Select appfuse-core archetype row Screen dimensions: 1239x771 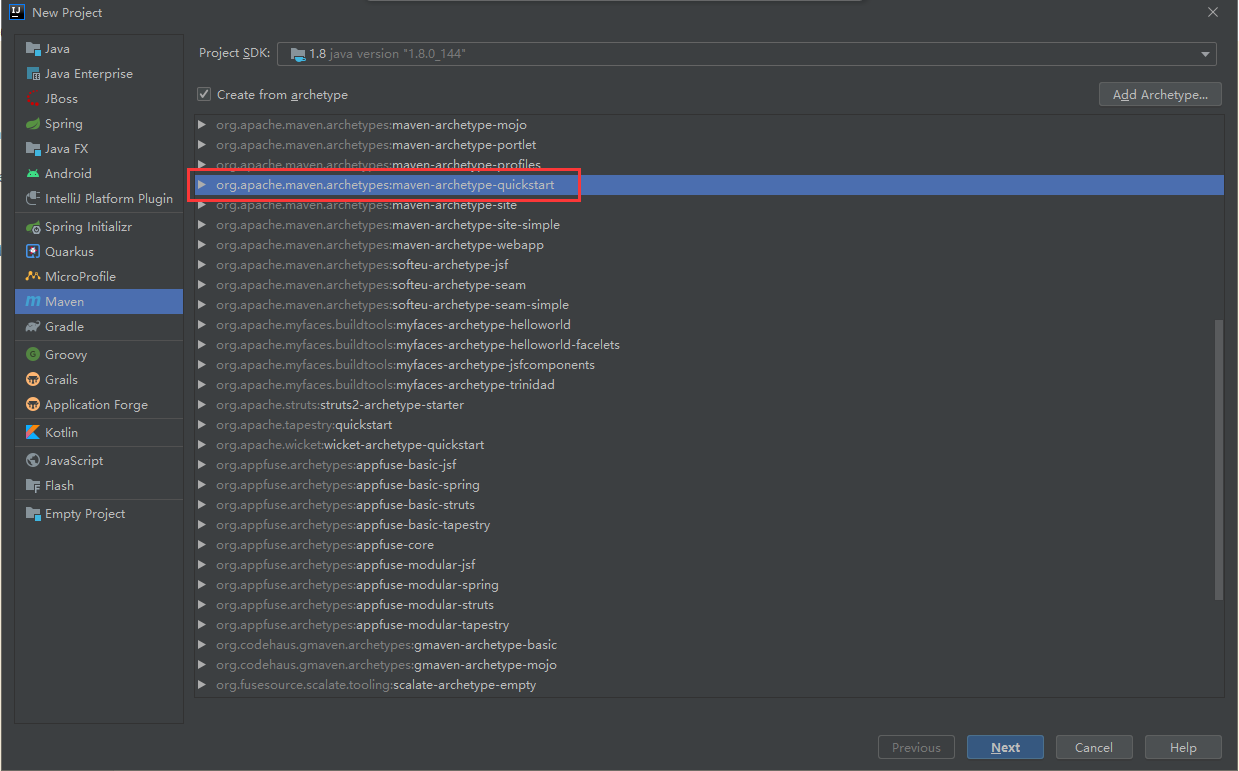pos(709,545)
